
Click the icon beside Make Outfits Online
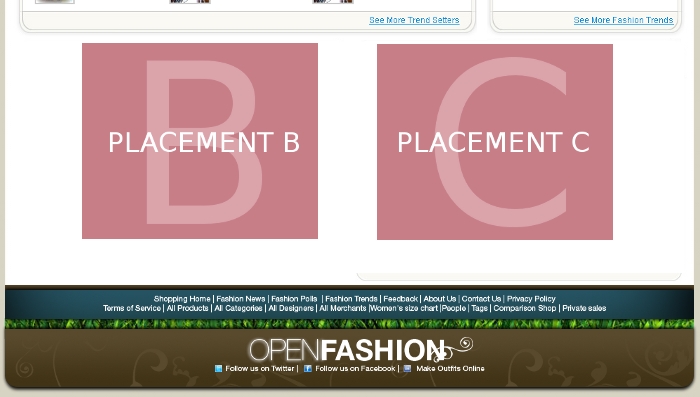407,368
